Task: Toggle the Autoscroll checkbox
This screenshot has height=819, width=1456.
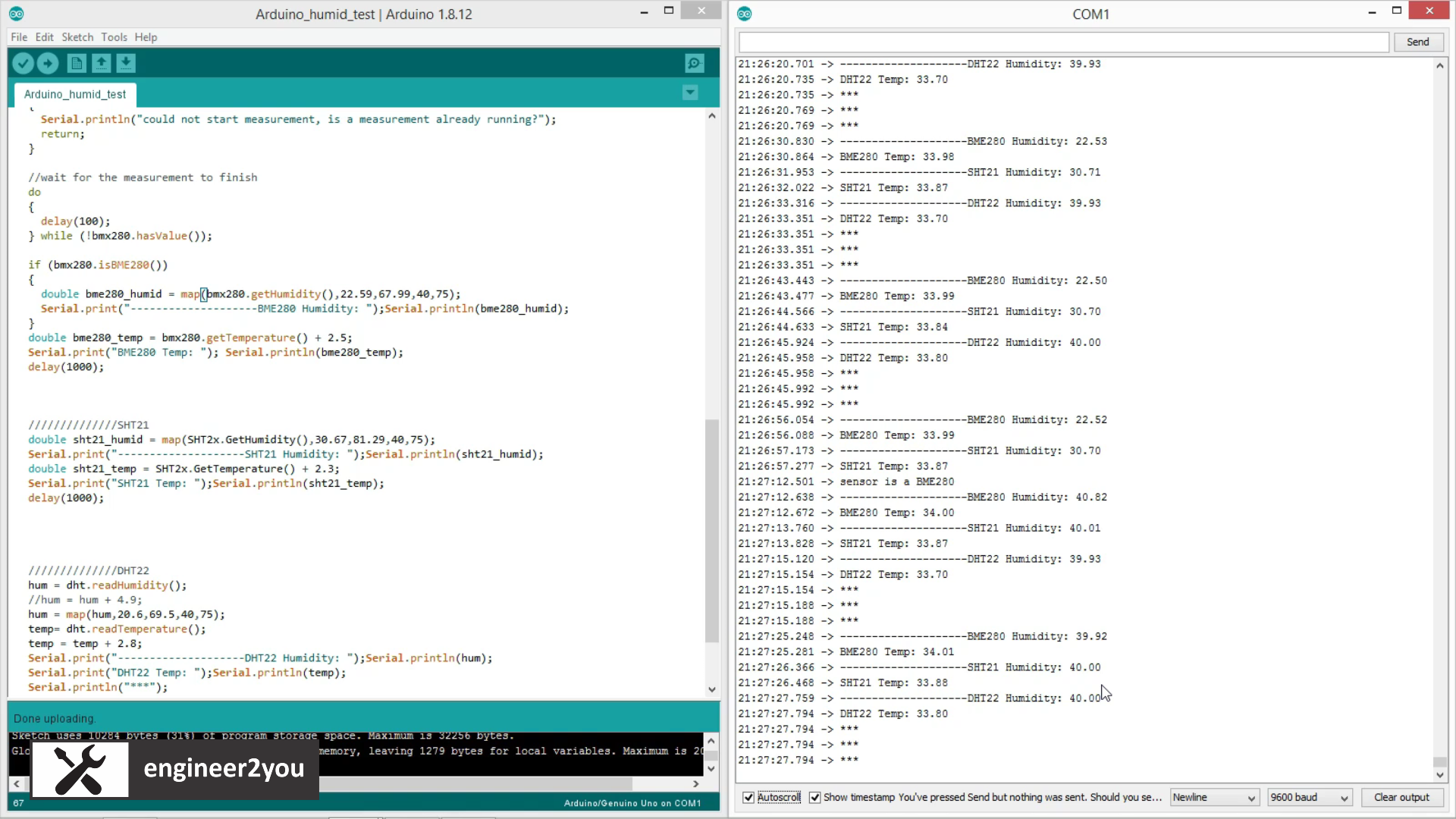Action: click(x=748, y=797)
